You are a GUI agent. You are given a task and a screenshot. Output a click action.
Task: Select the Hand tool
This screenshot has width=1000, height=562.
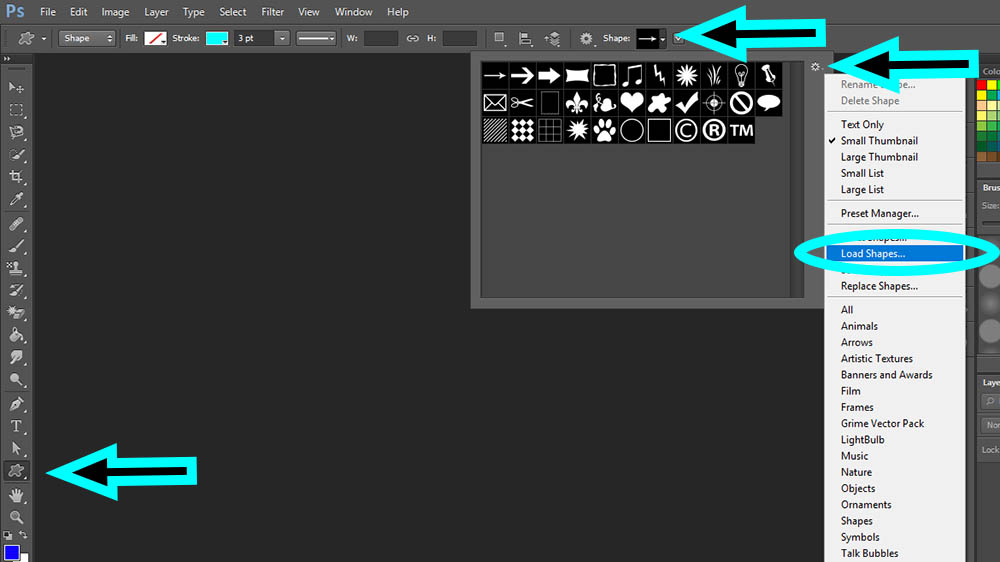click(x=16, y=495)
